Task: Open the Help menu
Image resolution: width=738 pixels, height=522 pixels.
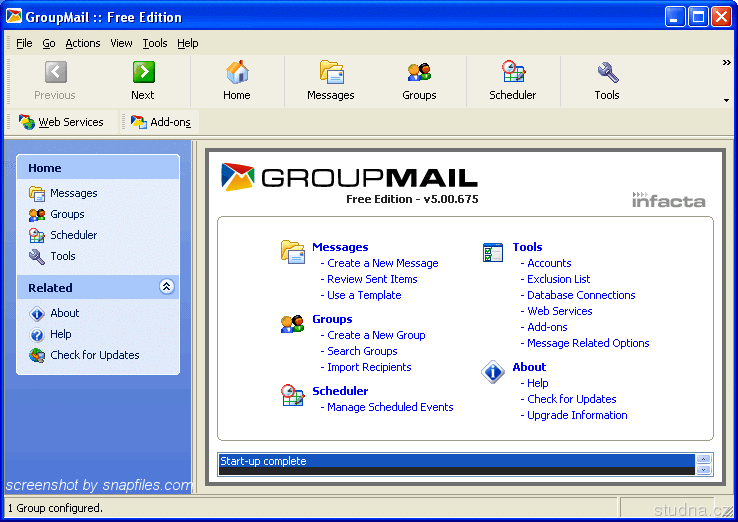Action: click(x=188, y=43)
